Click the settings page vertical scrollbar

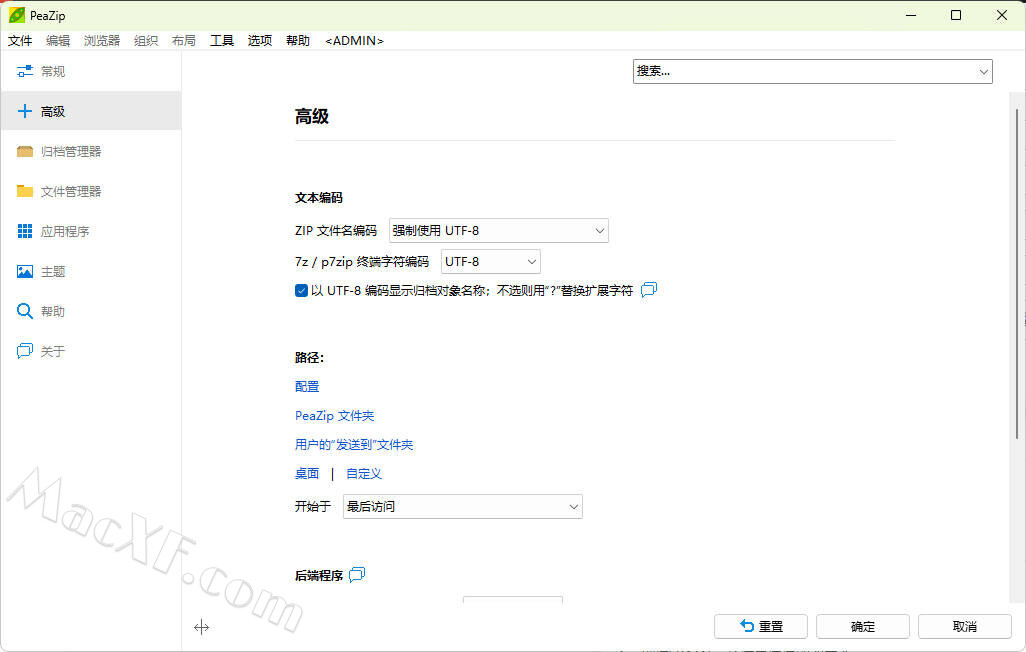point(1017,274)
